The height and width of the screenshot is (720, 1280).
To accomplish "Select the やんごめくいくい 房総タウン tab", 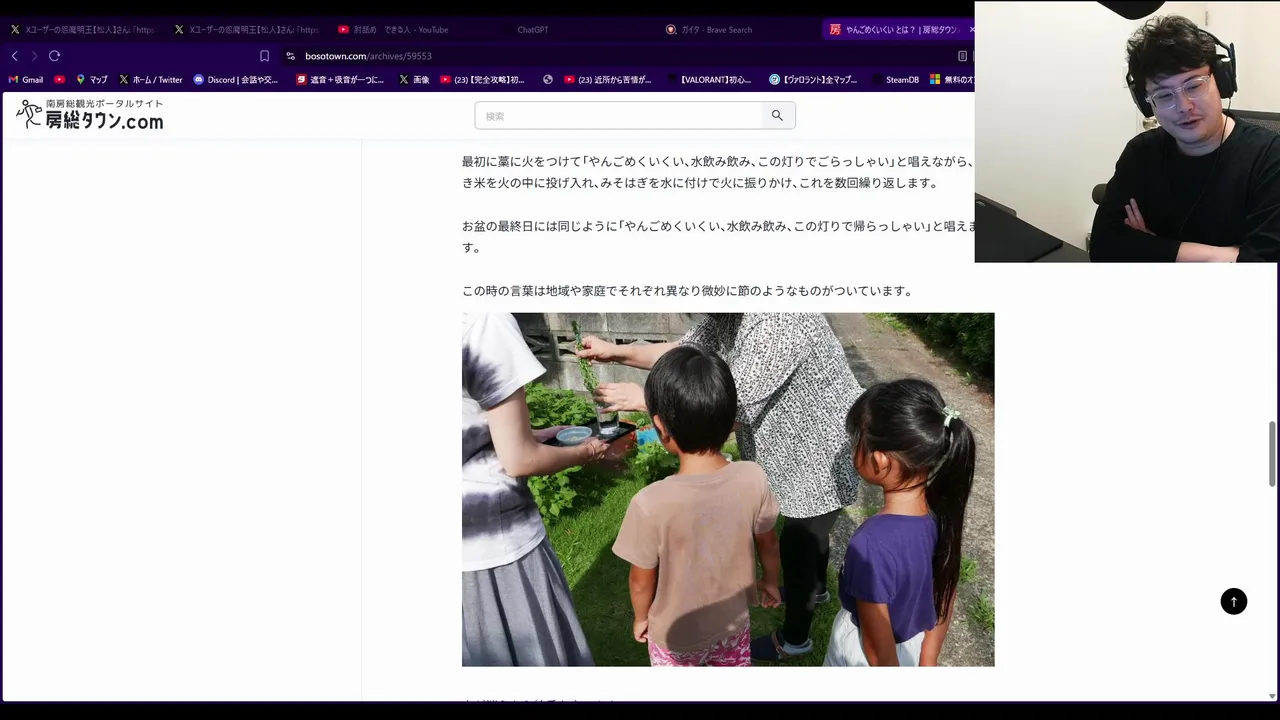I will [x=895, y=30].
